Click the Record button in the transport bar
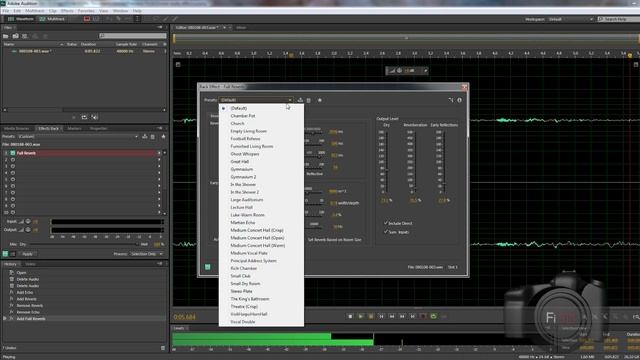This screenshot has height=360, width=640. point(423,316)
